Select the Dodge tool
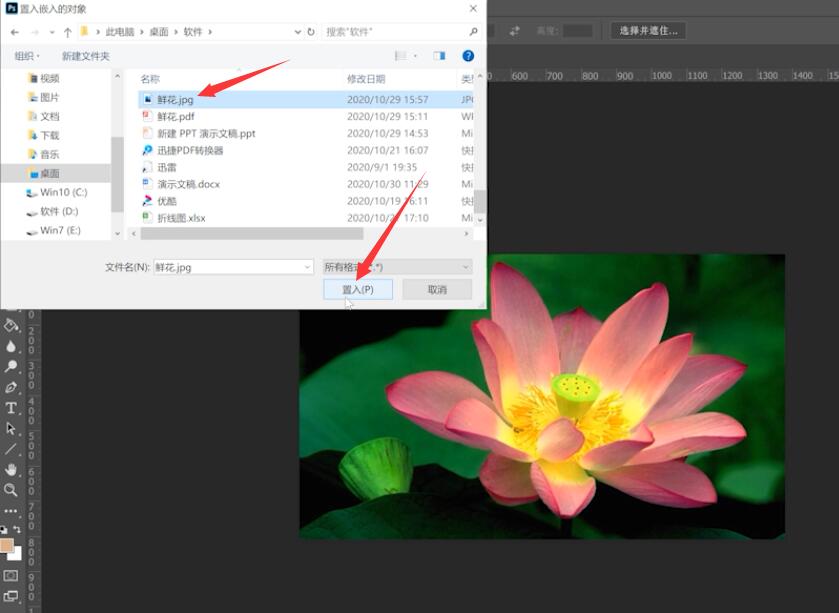 (x=11, y=366)
